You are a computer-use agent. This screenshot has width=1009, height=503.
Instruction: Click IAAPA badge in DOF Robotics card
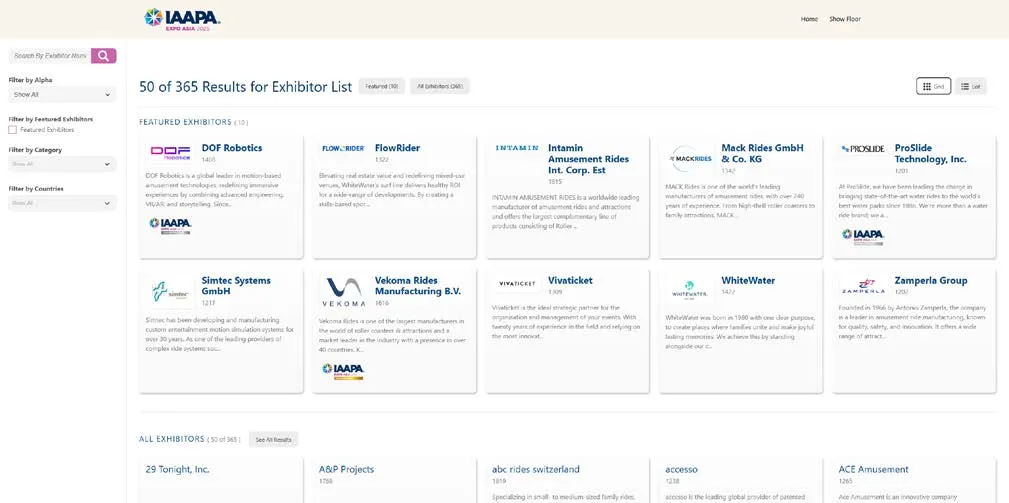(170, 225)
